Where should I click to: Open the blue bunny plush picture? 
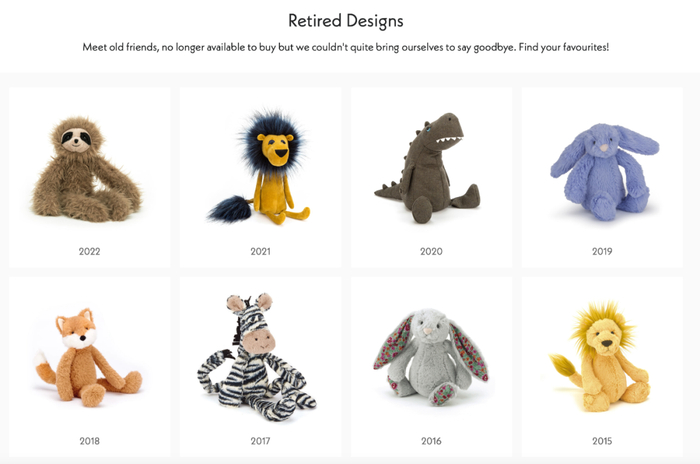[604, 172]
